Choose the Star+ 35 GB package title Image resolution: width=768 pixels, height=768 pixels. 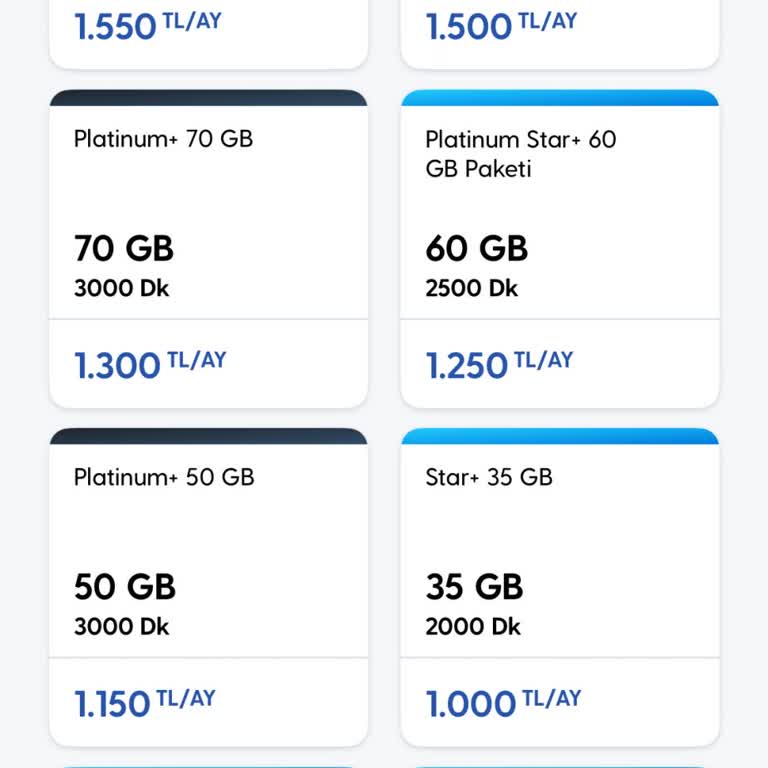(489, 477)
